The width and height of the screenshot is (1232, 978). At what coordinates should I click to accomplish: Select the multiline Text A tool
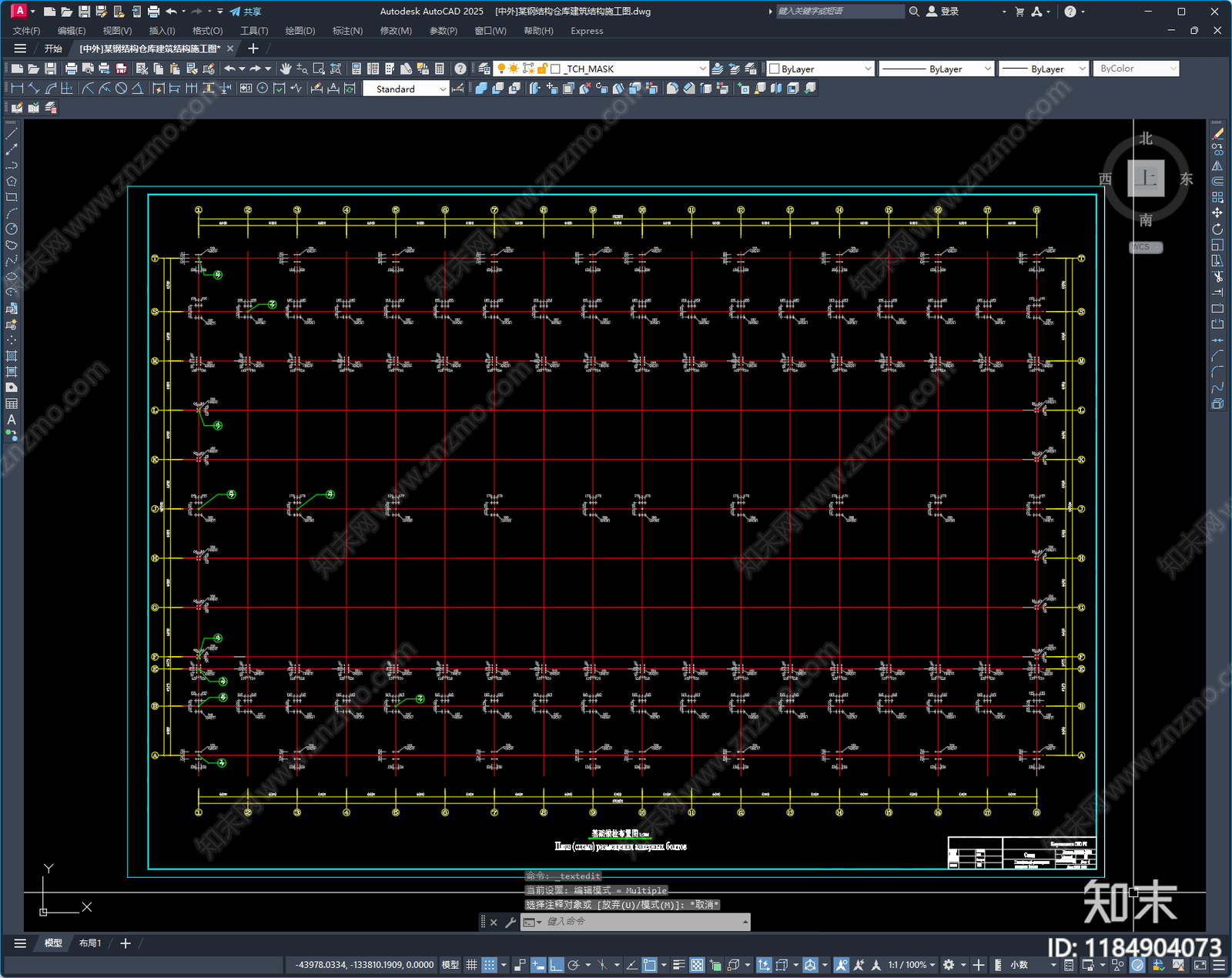click(x=11, y=420)
